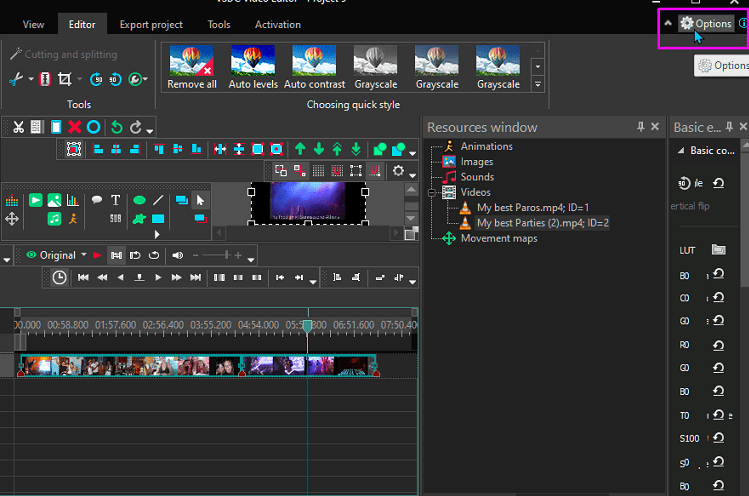Click the green move up arrow
Screen dimensions: 749x496
click(300, 149)
